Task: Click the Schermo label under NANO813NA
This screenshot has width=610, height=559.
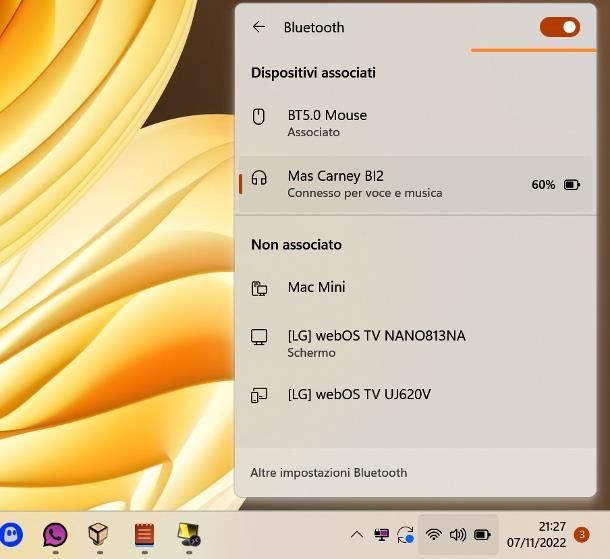Action: pos(311,353)
